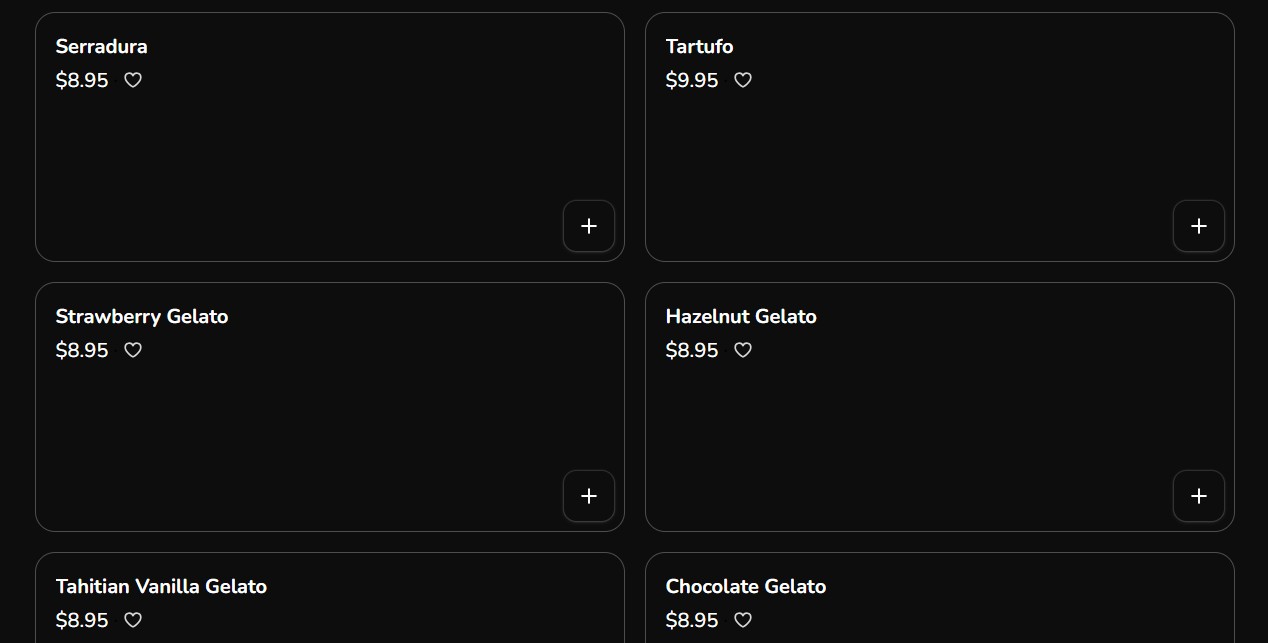This screenshot has width=1268, height=643.
Task: Favorite the Serradura dessert
Action: click(x=133, y=80)
